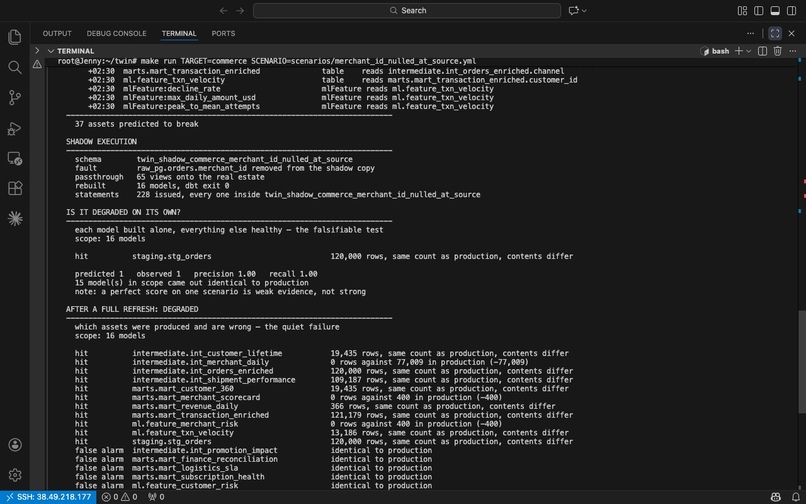The width and height of the screenshot is (806, 504).
Task: Open the Extensions view
Action: pos(14,188)
